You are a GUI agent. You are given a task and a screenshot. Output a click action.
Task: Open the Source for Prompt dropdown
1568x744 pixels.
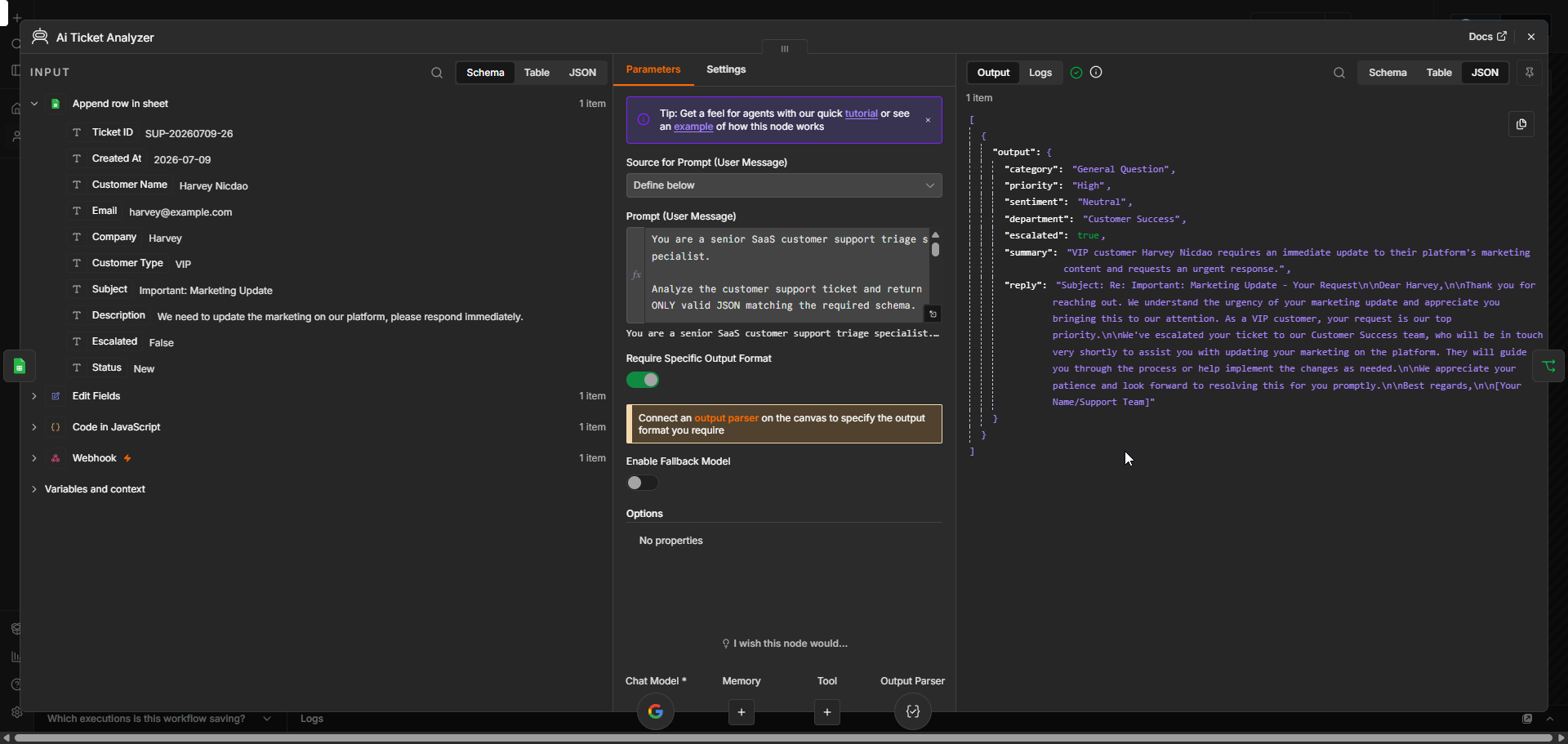(784, 185)
